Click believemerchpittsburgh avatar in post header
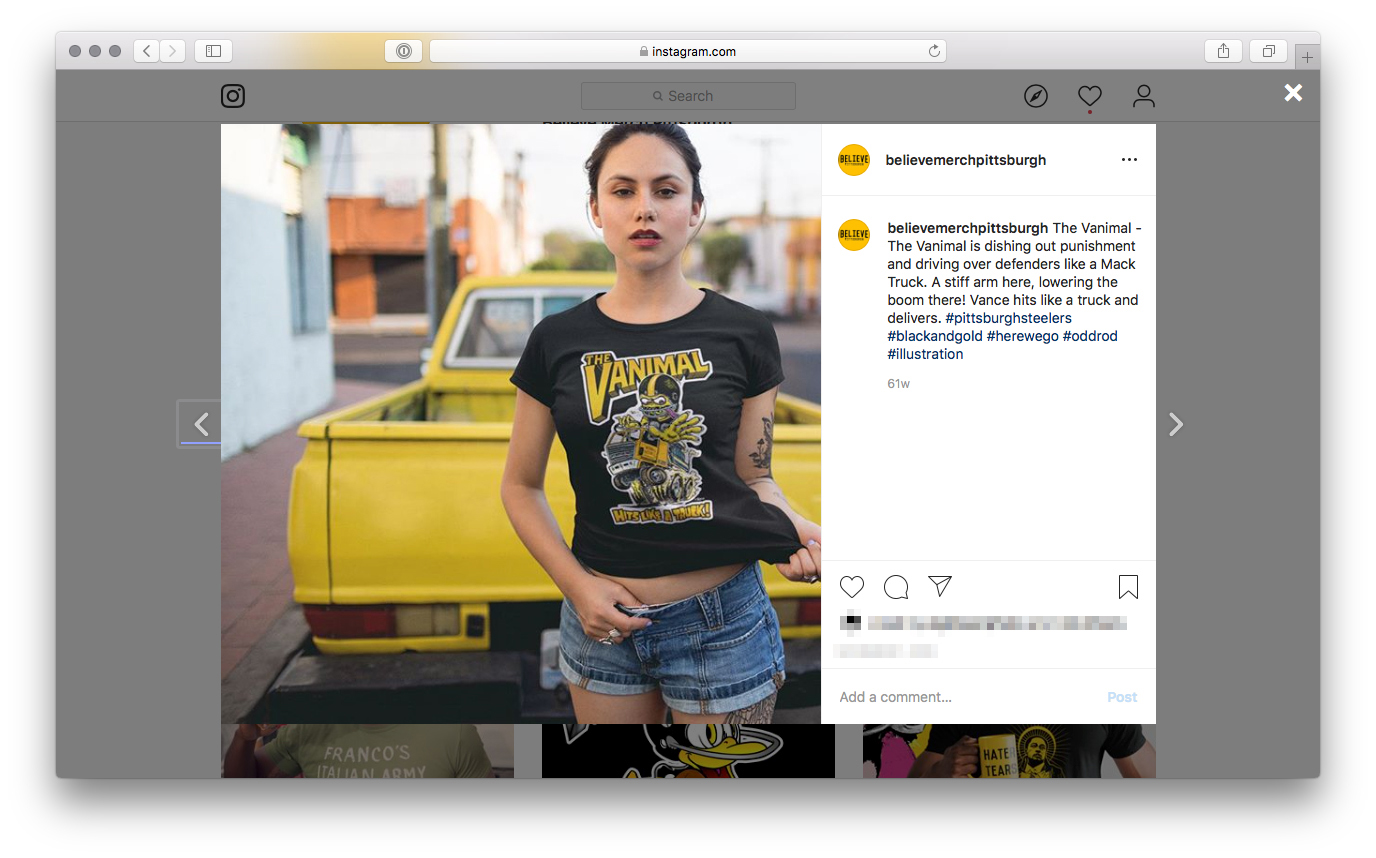 (854, 160)
